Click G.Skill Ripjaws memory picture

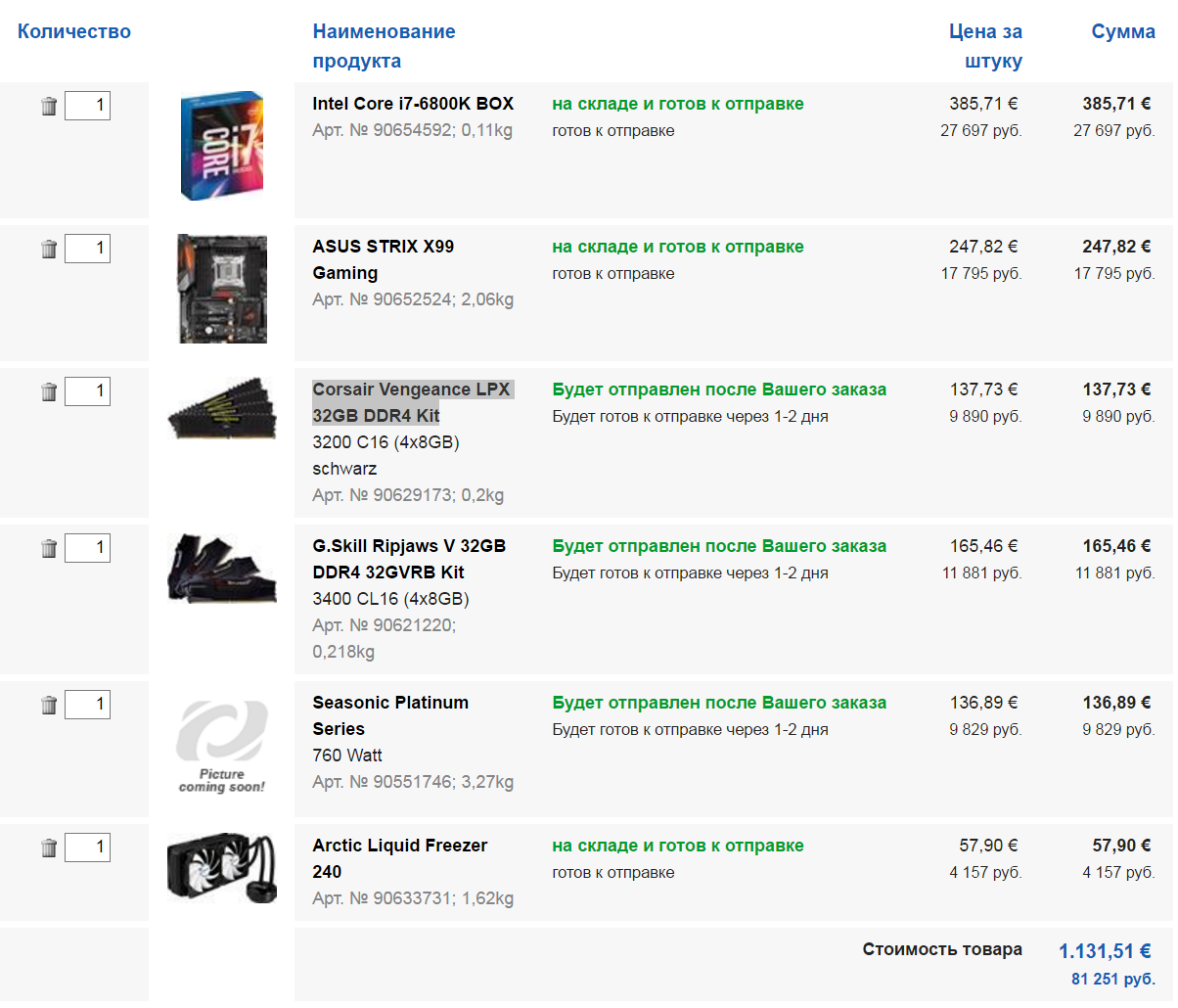222,567
